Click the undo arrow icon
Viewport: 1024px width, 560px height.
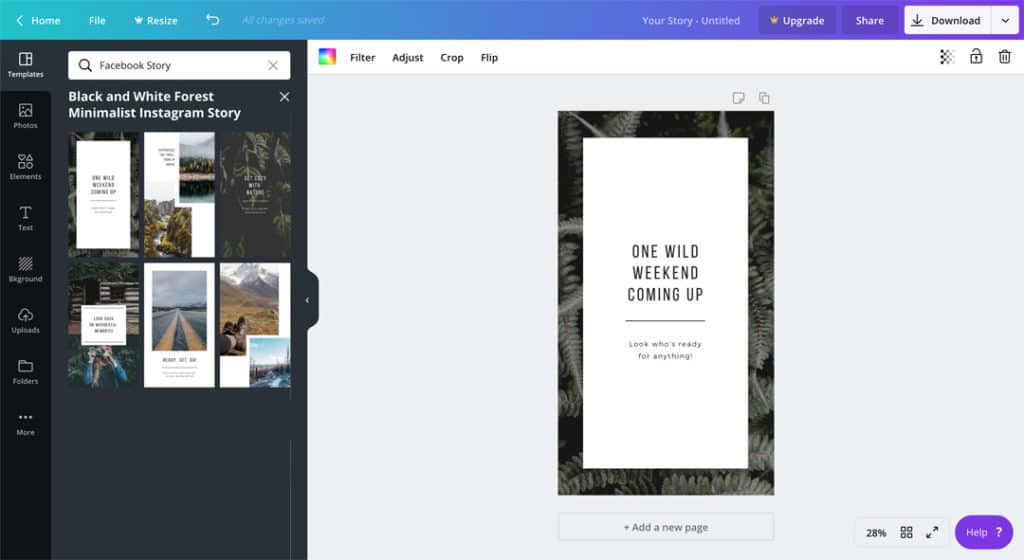click(212, 20)
